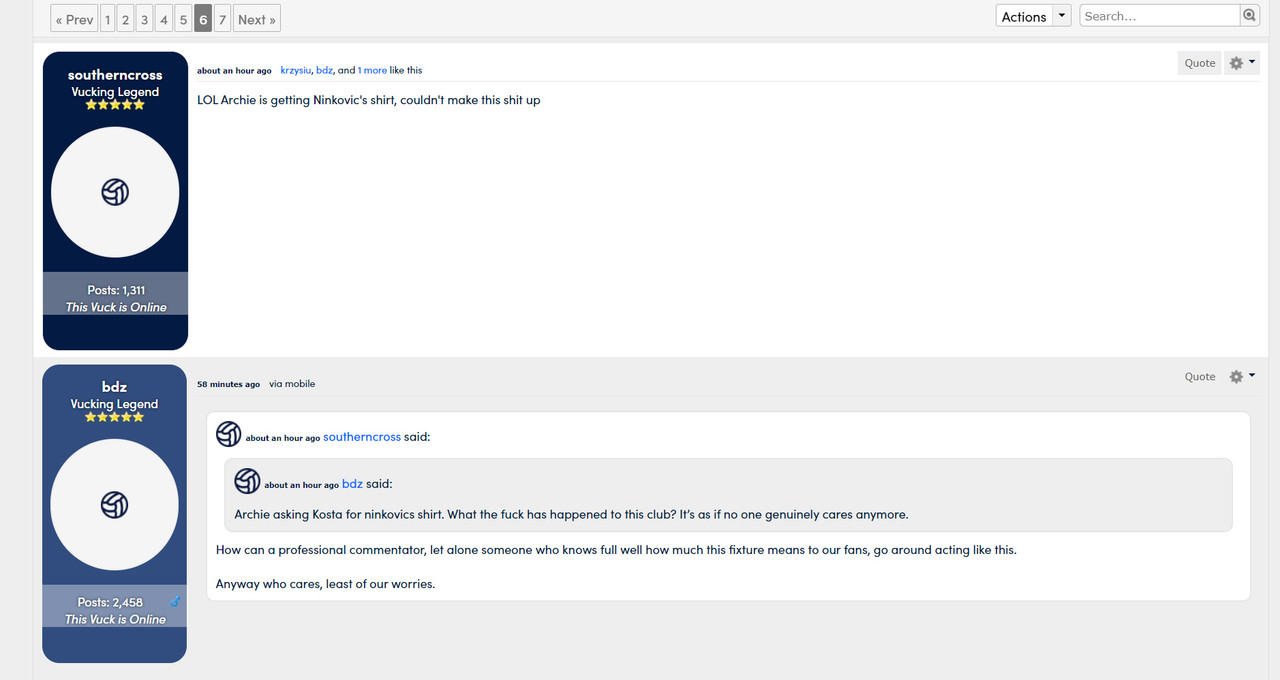Click bdz's volleyball avatar in sidebar
1280x680 pixels.
pos(115,505)
